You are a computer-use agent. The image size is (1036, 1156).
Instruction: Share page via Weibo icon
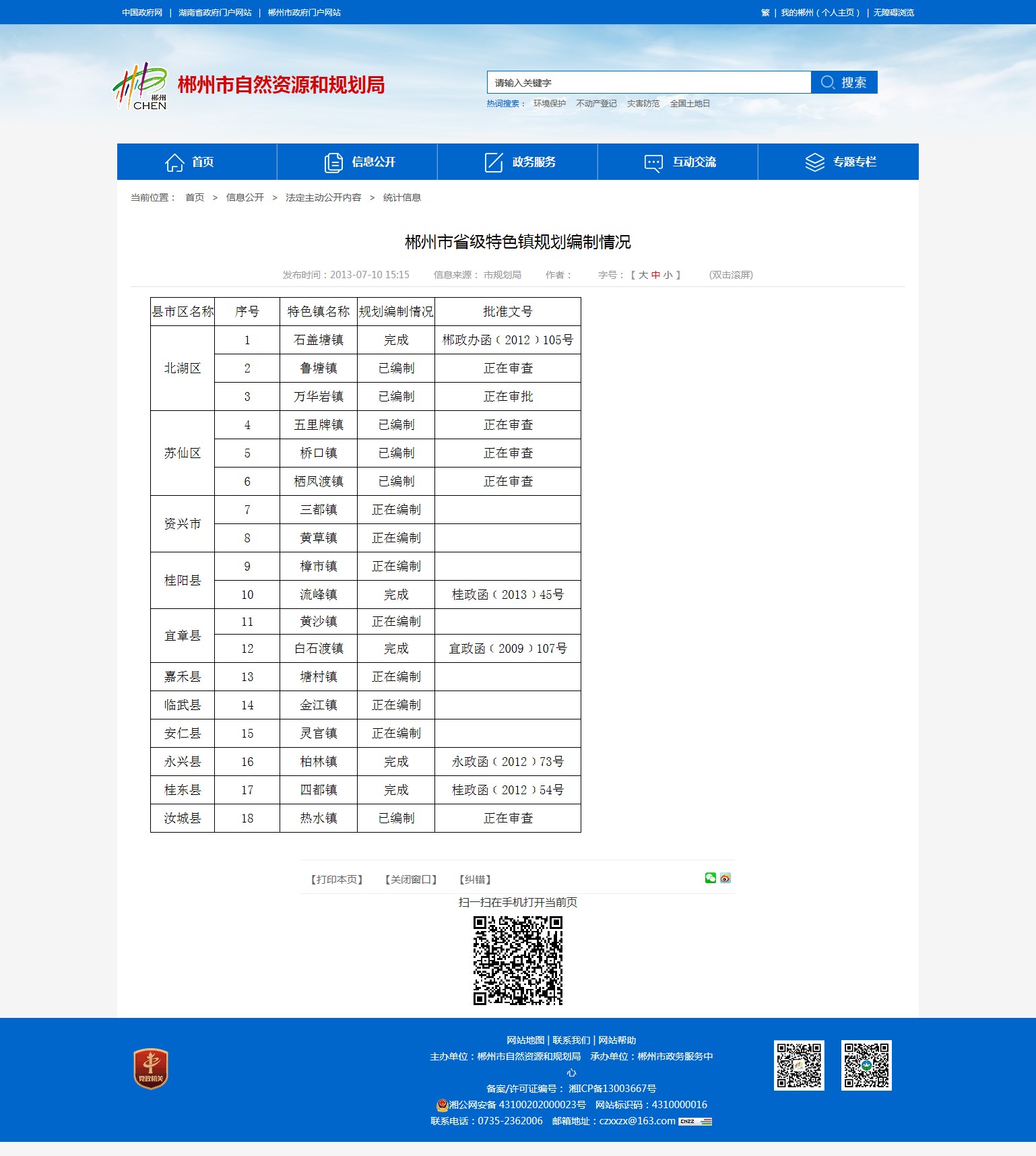(725, 878)
